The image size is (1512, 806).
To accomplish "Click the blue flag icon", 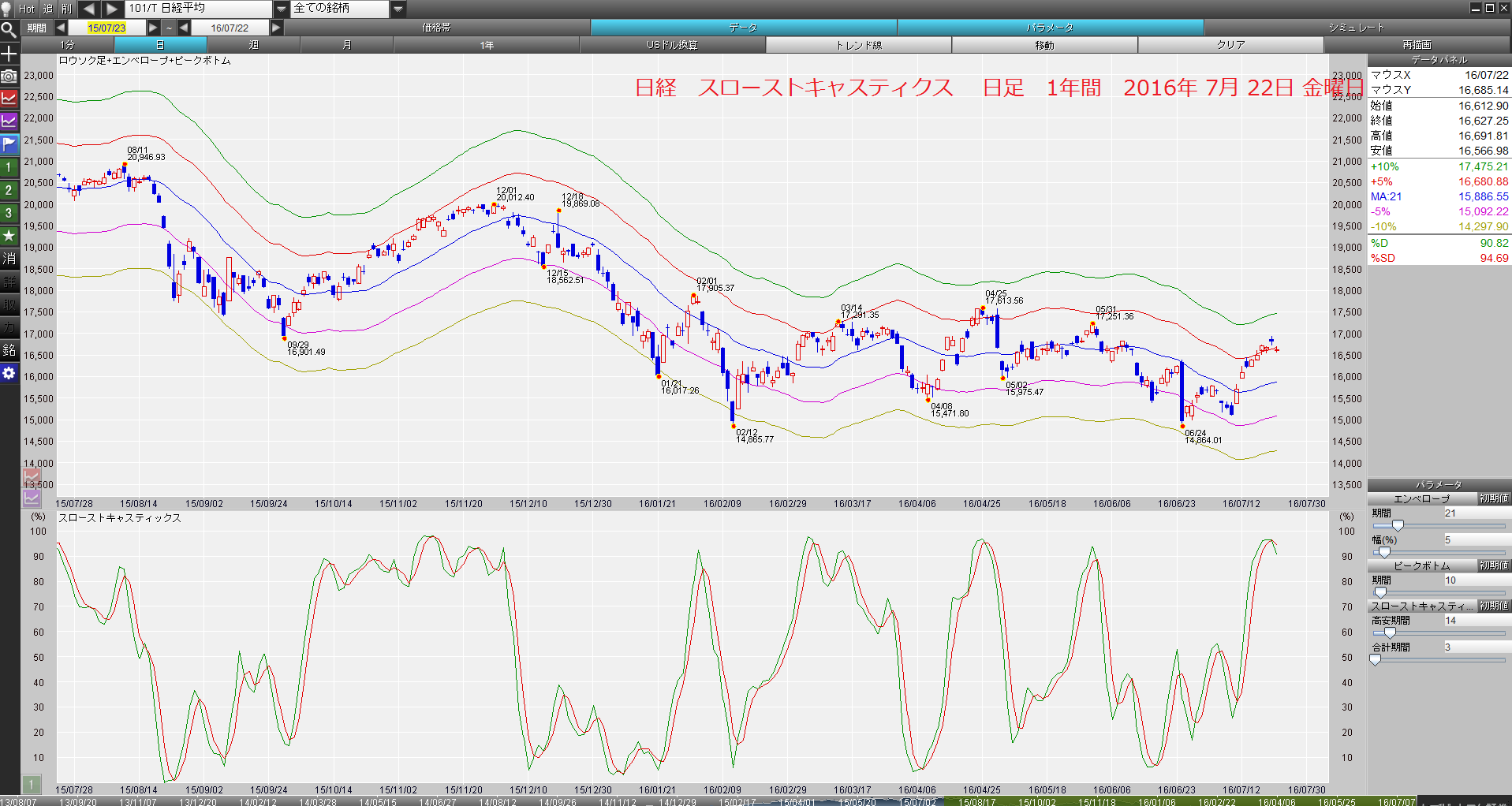I will click(x=9, y=144).
